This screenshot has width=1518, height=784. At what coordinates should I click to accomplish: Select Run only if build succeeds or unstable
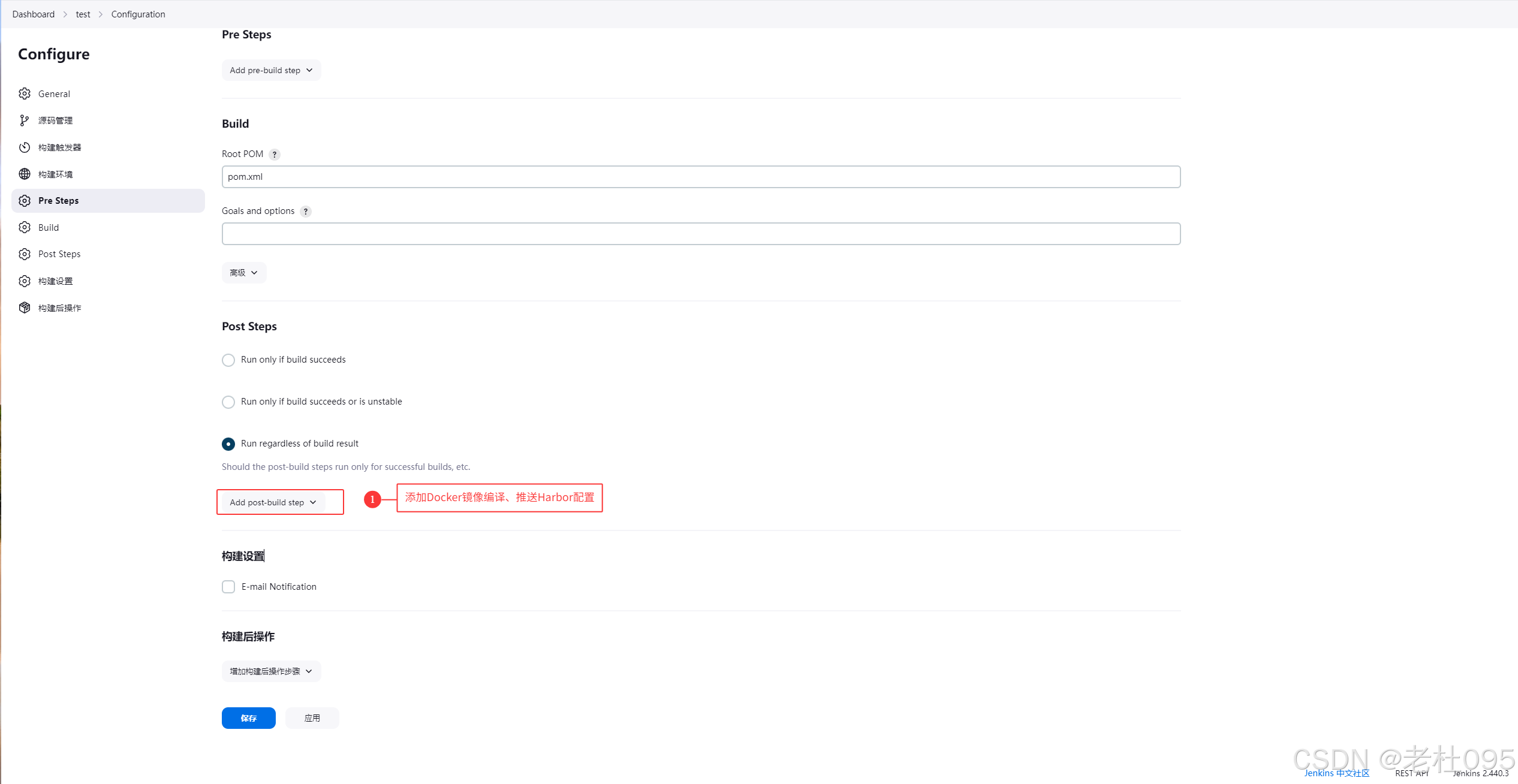click(228, 402)
